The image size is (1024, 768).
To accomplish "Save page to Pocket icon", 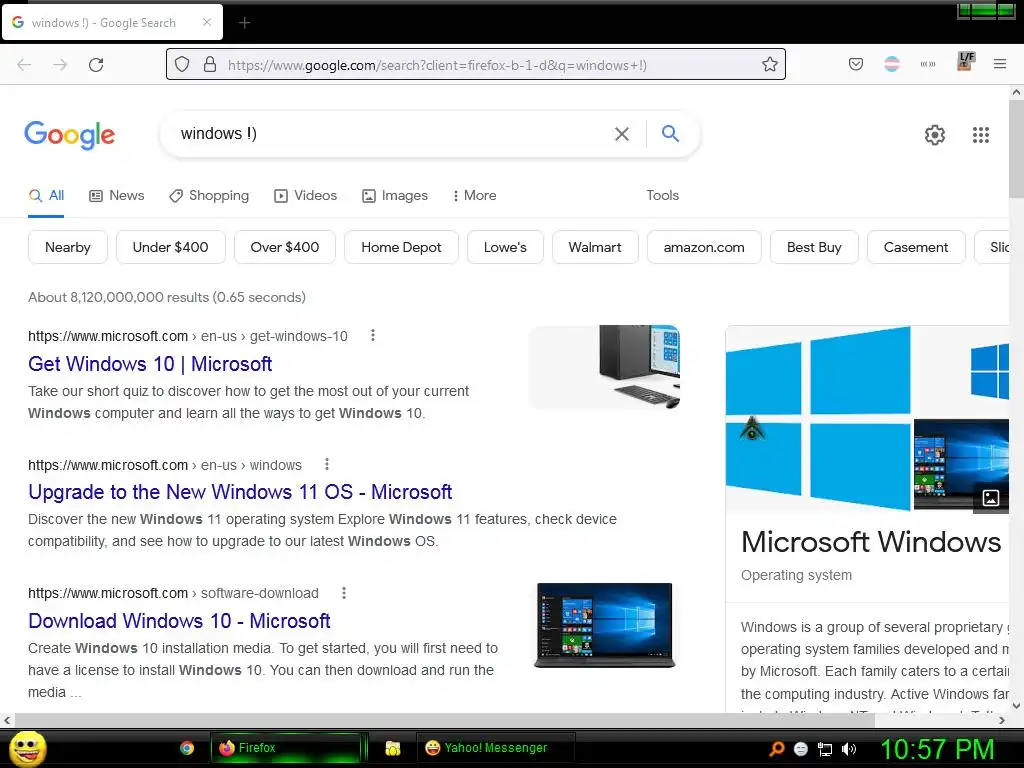I will tap(856, 64).
